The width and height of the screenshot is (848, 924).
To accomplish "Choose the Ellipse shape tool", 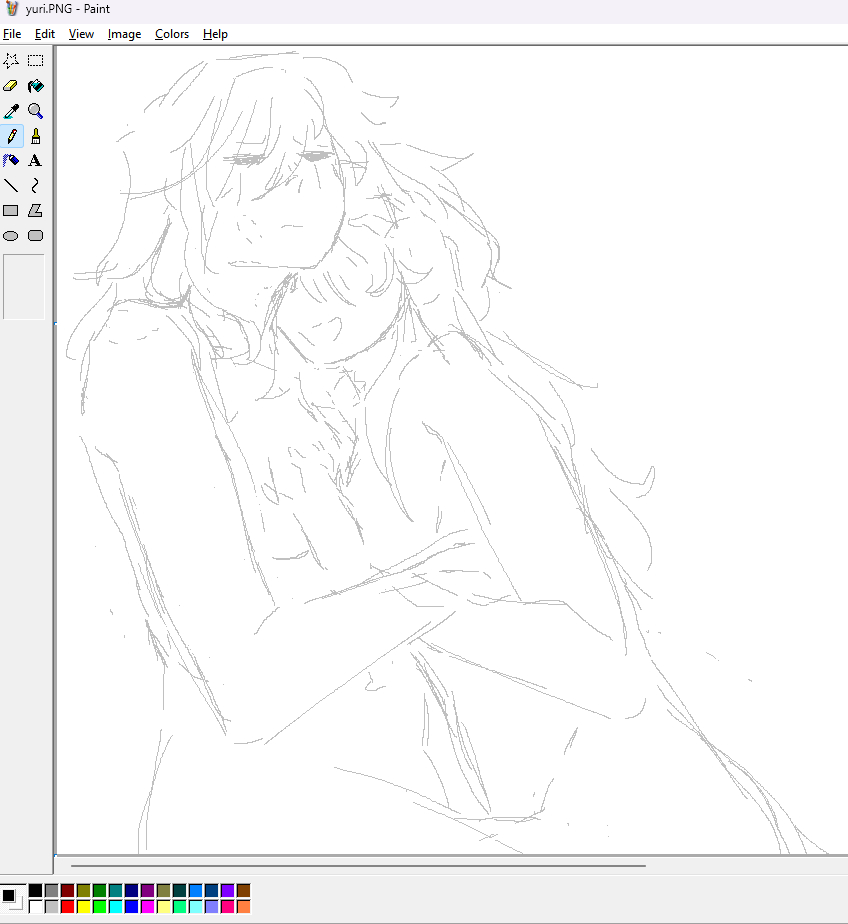I will pos(11,236).
